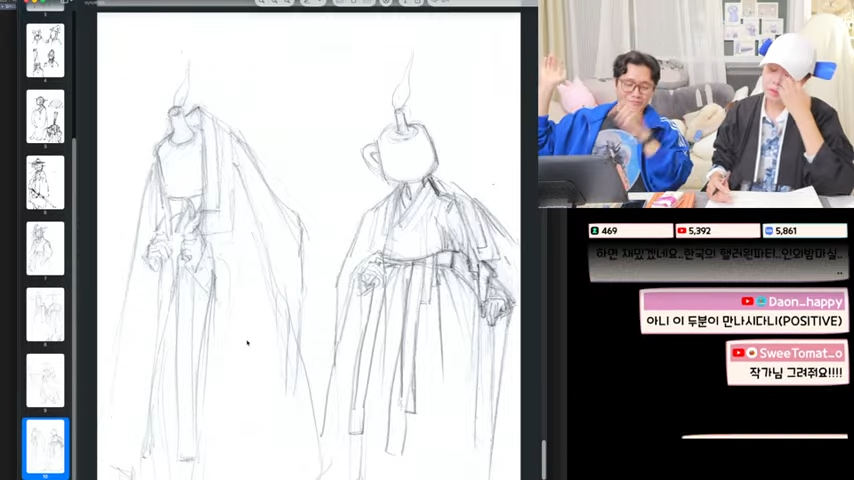854x480 pixels.
Task: Click chat message '작가님 그려줘요!!!!'
Action: click(796, 373)
